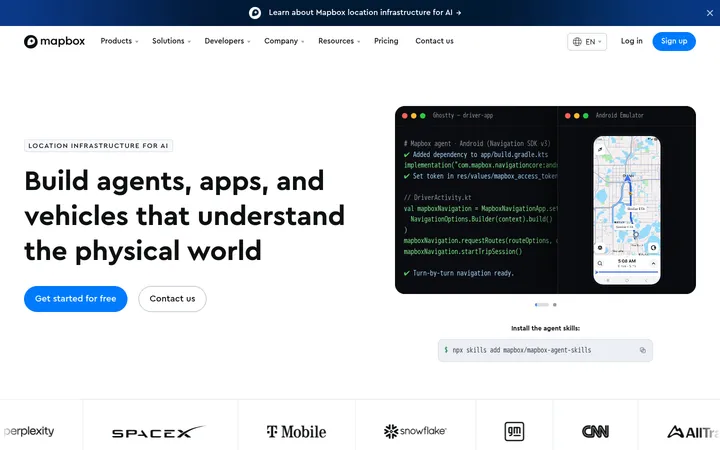This screenshot has width=720, height=450.
Task: Expand the Resources menu
Action: (339, 41)
